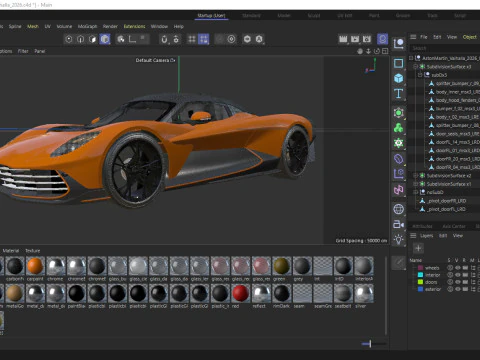
Task: Add a Null object from side palette
Action: tap(399, 44)
